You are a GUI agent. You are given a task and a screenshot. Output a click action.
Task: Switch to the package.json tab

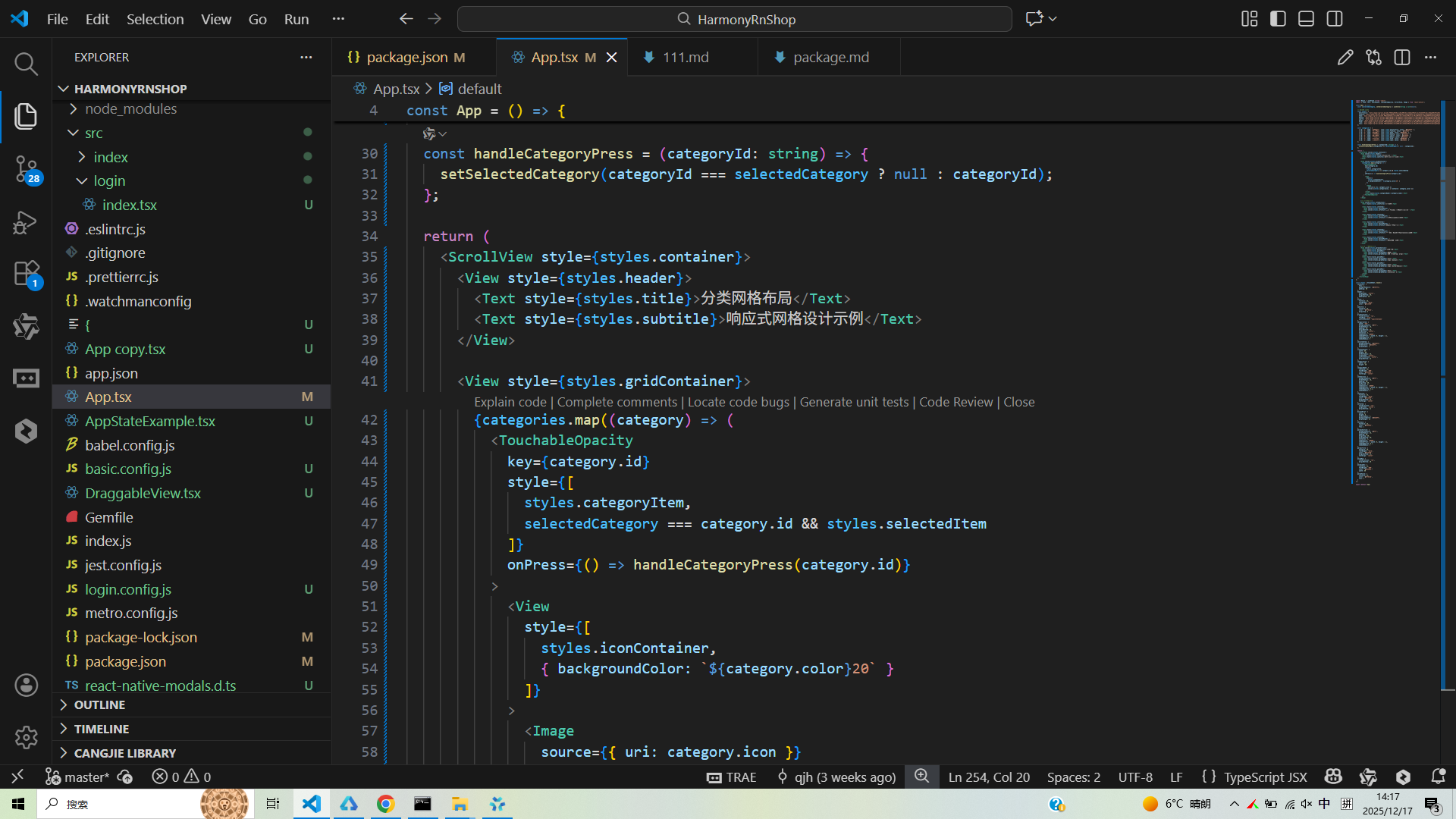pos(406,58)
